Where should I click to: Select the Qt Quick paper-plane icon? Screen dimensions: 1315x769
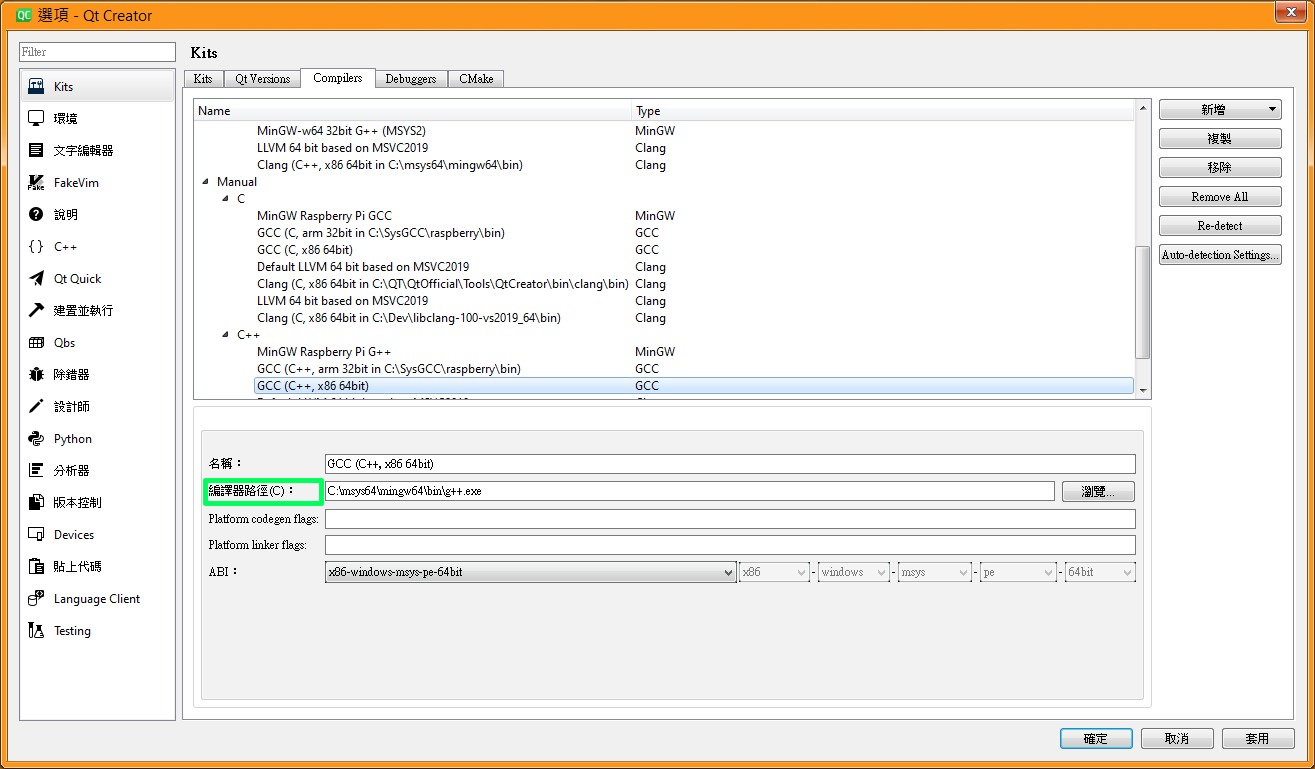tap(36, 279)
